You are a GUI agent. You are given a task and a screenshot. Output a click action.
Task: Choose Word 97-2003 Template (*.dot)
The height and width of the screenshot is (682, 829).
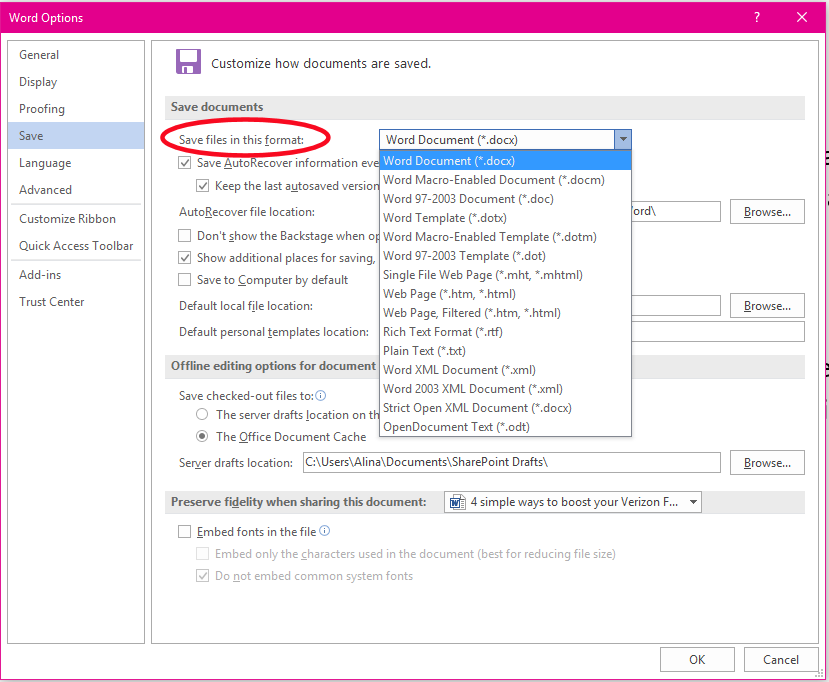[x=505, y=256]
